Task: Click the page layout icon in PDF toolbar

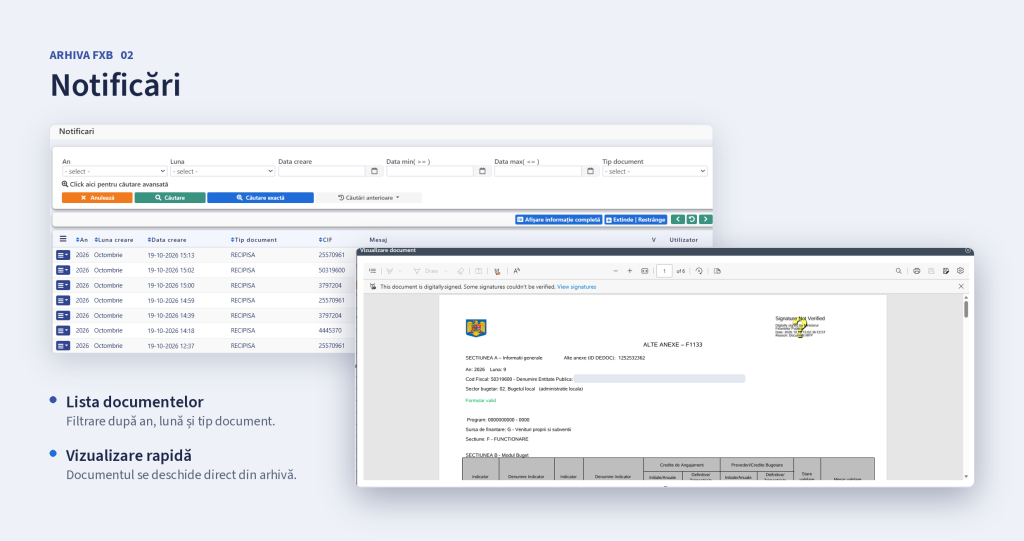Action: pos(717,271)
